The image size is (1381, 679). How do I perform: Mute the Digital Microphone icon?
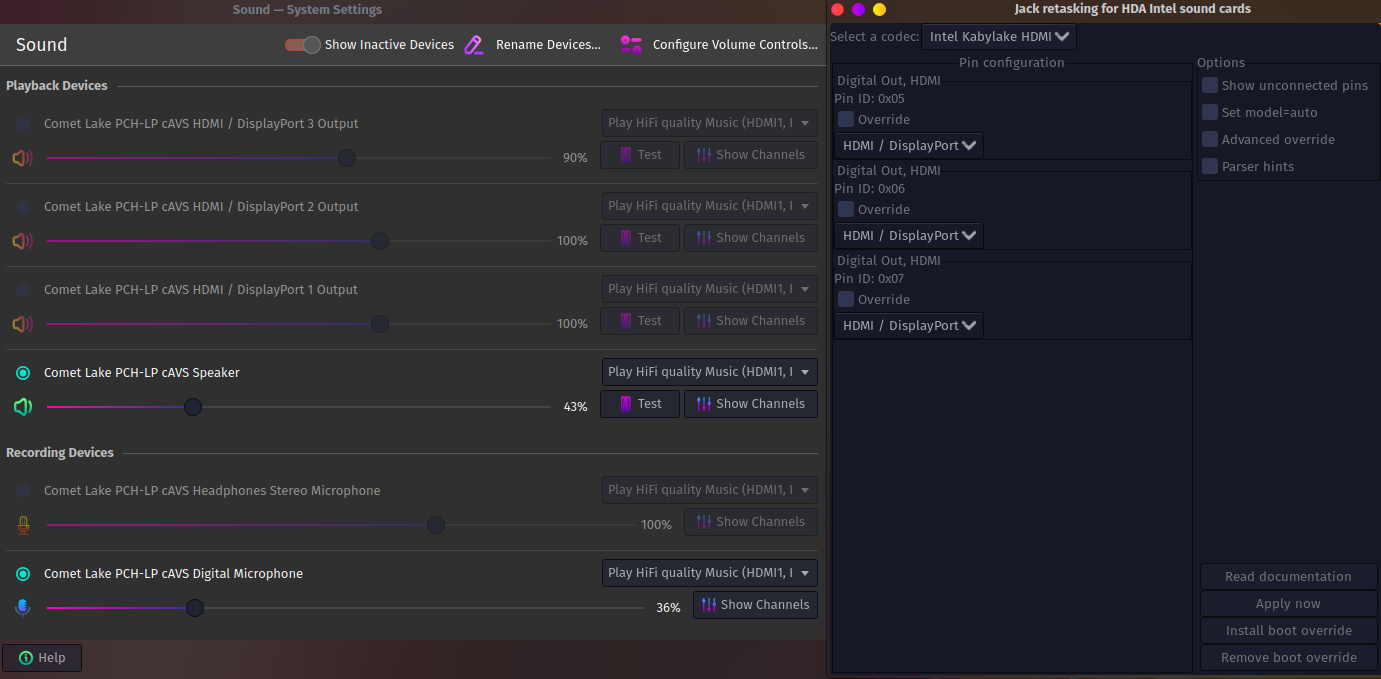click(23, 608)
